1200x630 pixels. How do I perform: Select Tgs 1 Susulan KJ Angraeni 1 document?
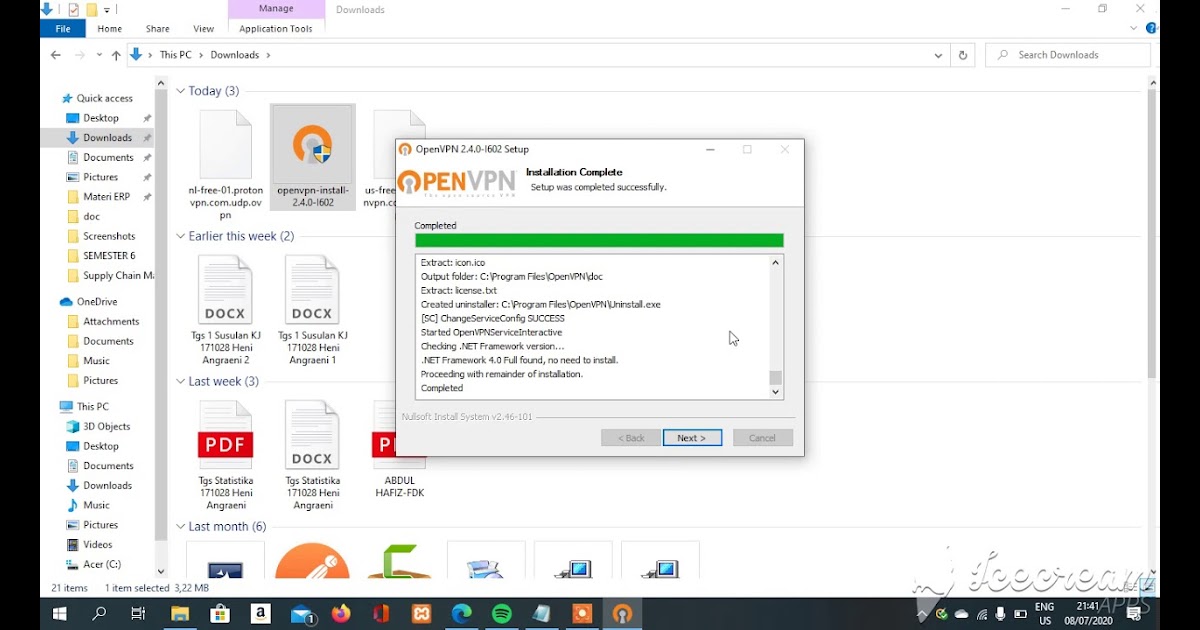click(312, 311)
